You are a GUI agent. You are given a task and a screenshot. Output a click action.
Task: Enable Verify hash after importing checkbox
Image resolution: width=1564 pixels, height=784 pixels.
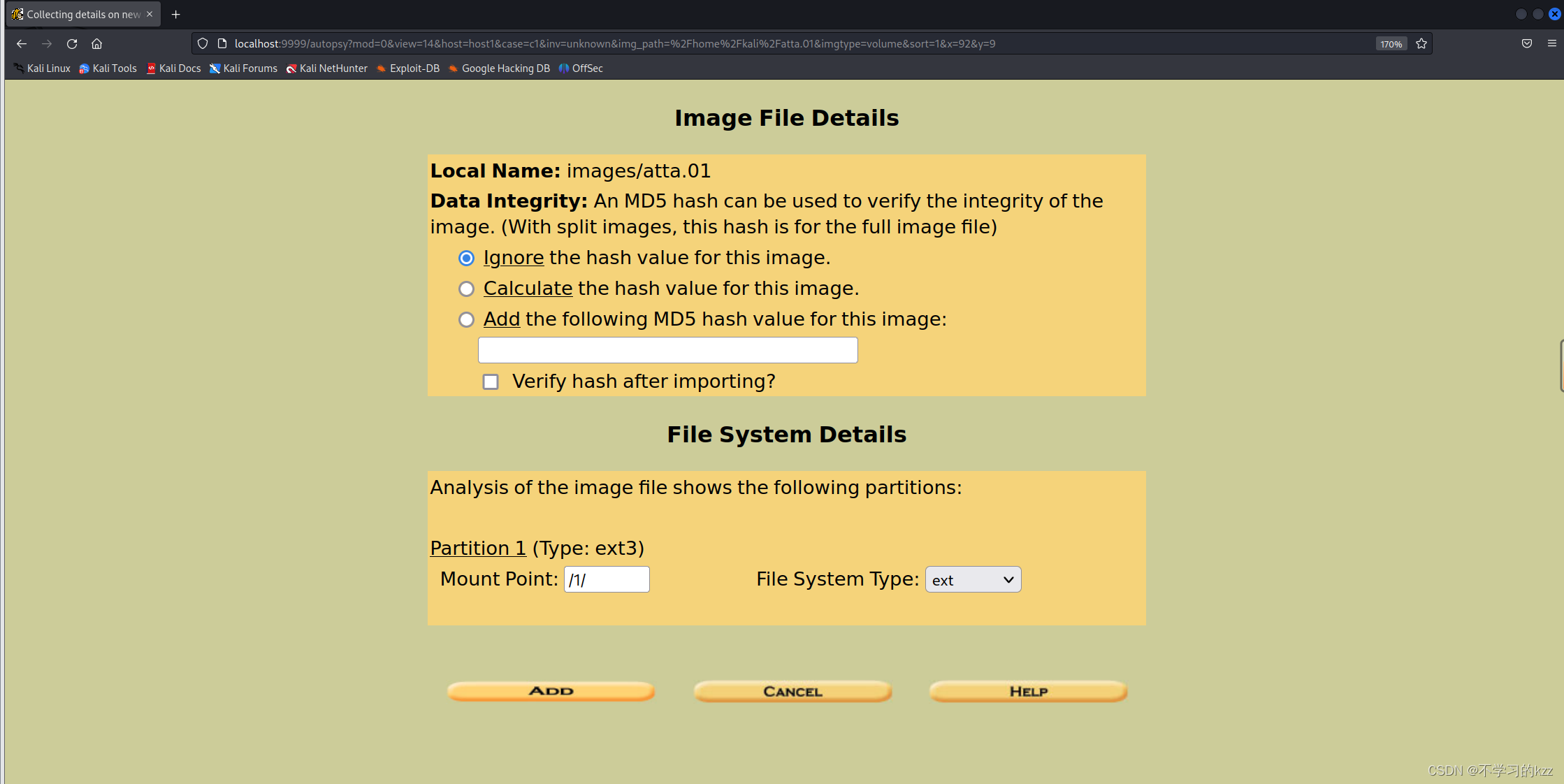point(491,382)
